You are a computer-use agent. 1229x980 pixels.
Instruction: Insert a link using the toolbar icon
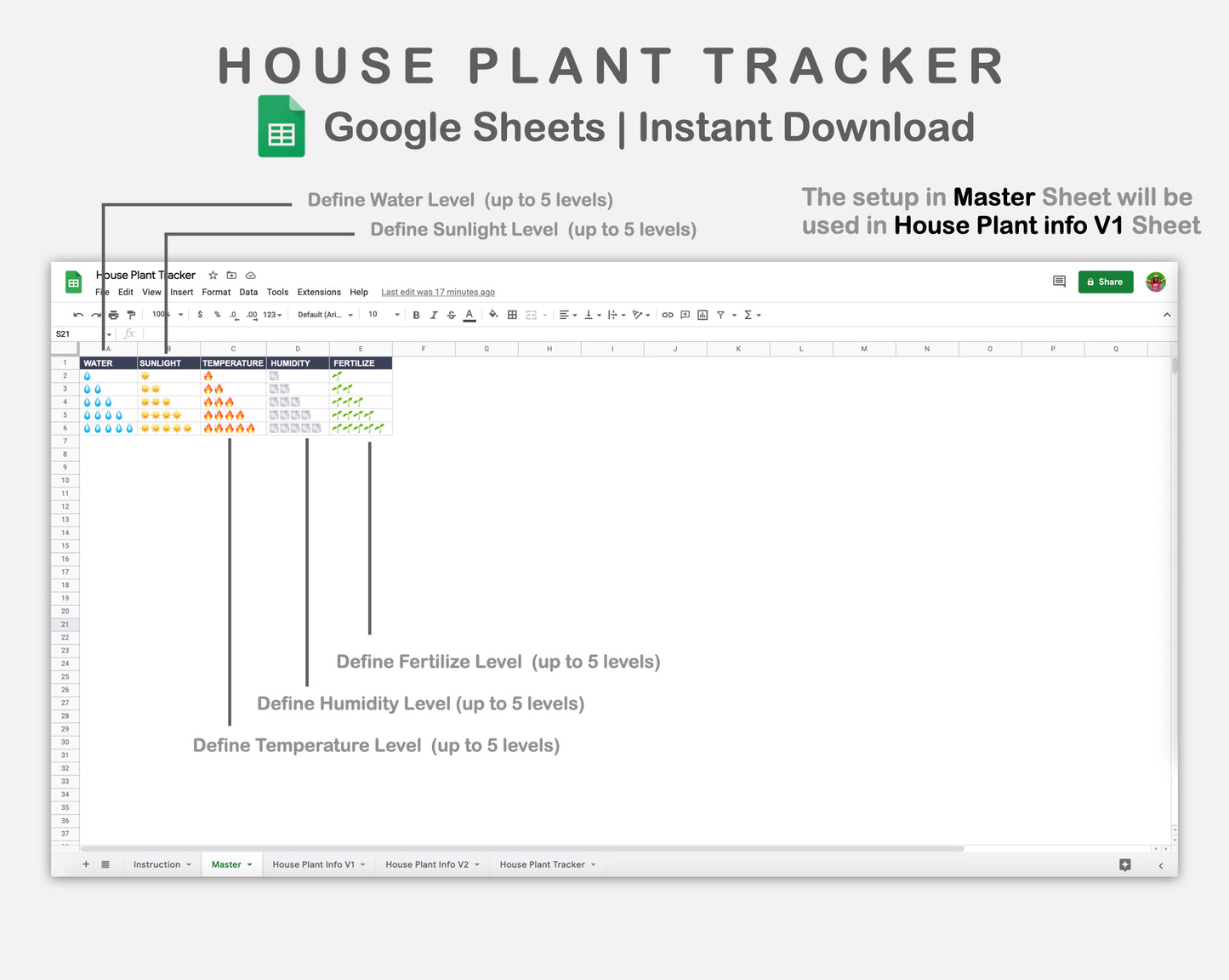click(668, 314)
